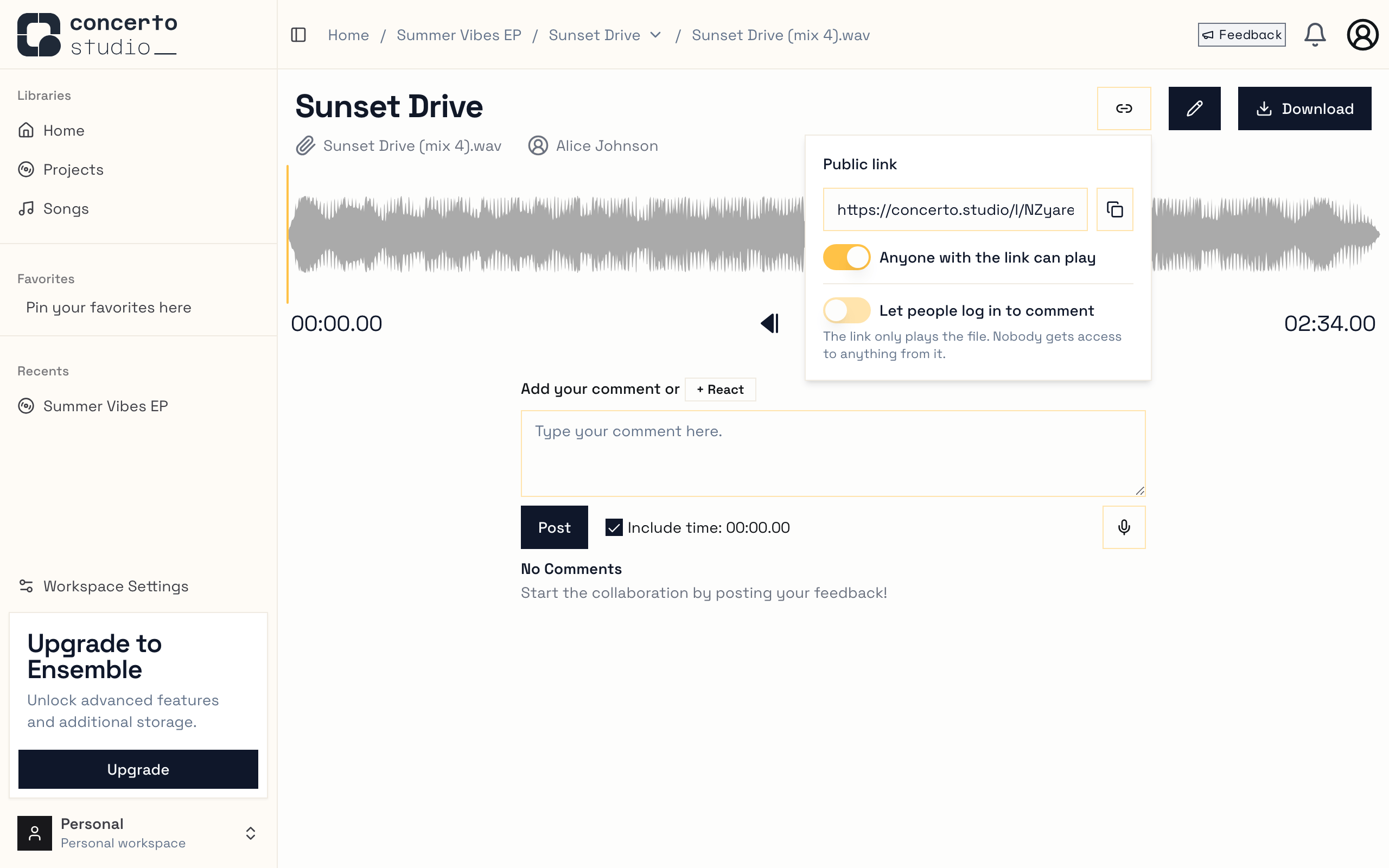This screenshot has width=1389, height=868.
Task: Toggle Anyone with the link can play
Action: 846,257
